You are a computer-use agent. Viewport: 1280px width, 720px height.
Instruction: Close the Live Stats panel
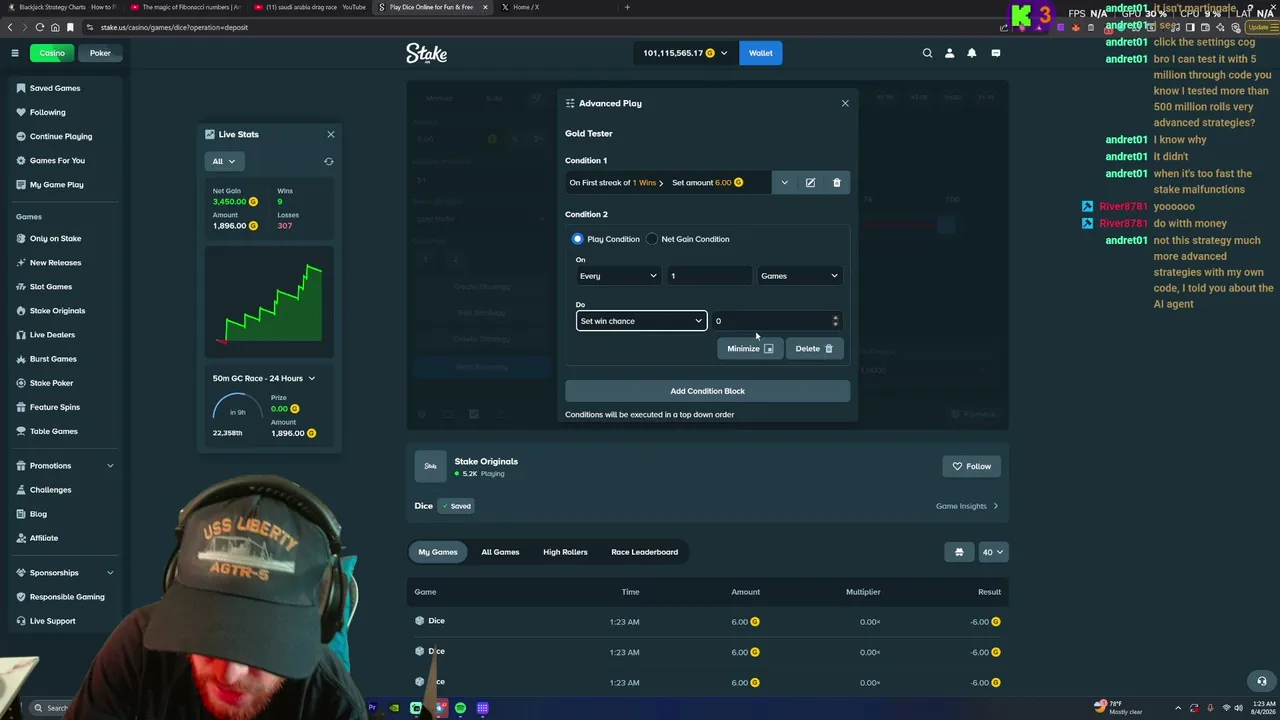(x=331, y=134)
